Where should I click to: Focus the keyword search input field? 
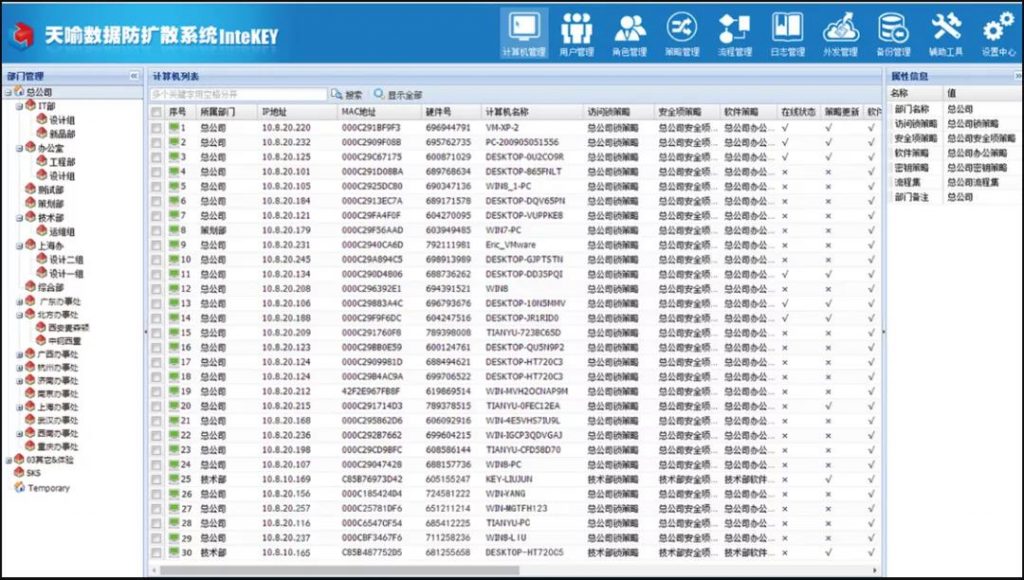click(238, 95)
